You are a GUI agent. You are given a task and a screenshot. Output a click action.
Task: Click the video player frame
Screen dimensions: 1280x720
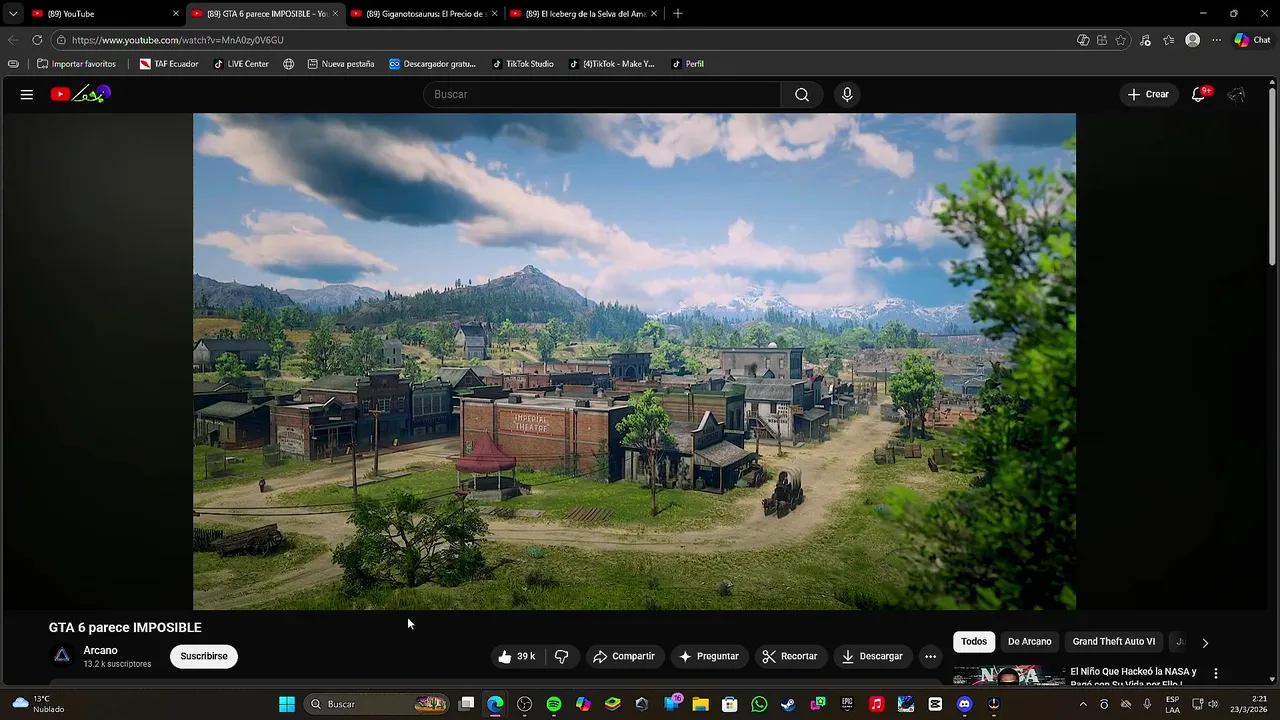pos(634,361)
